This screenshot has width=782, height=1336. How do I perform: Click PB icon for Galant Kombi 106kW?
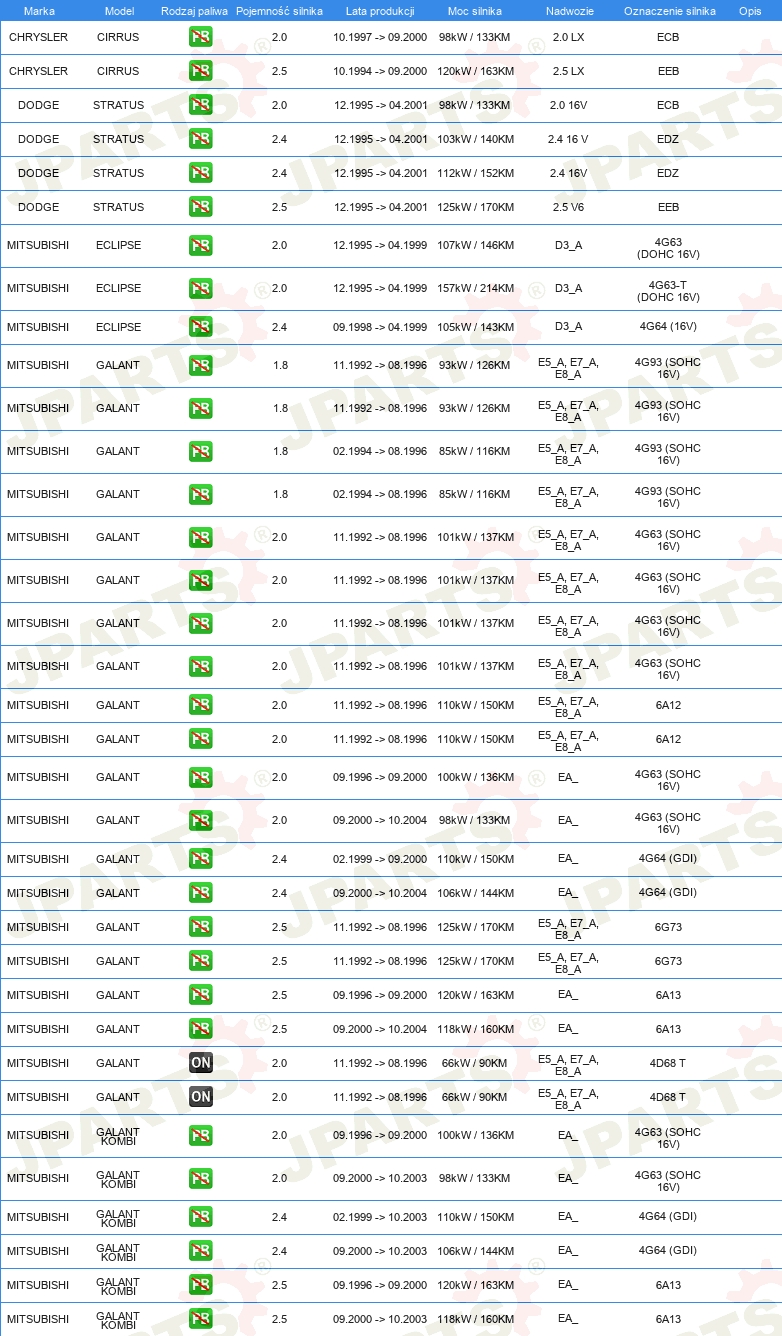coord(201,1251)
